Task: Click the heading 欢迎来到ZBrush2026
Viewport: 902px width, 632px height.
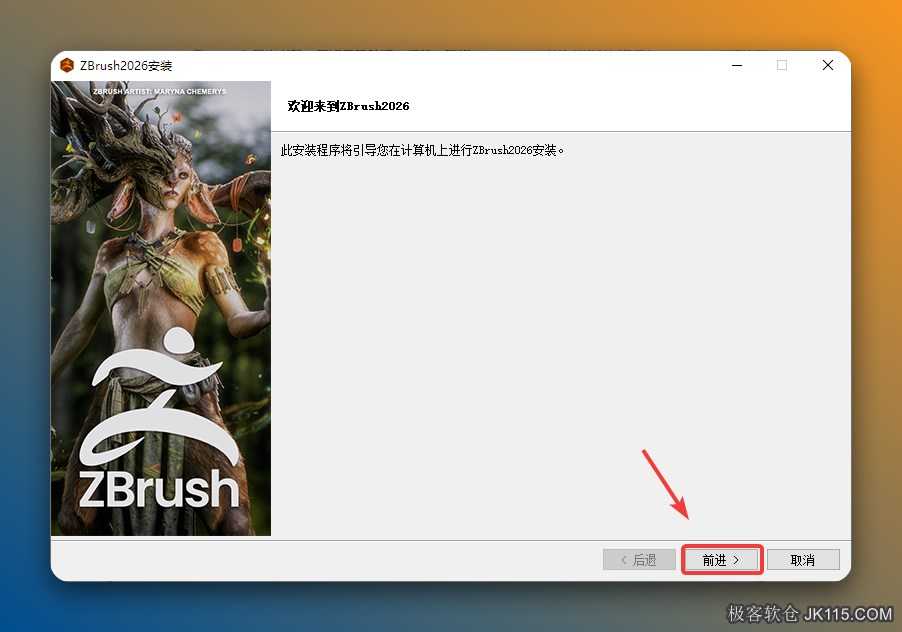Action: [349, 106]
